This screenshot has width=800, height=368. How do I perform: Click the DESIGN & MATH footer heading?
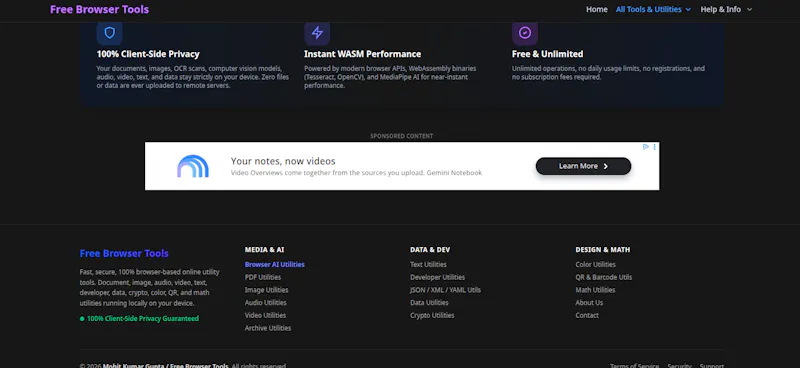coord(603,250)
